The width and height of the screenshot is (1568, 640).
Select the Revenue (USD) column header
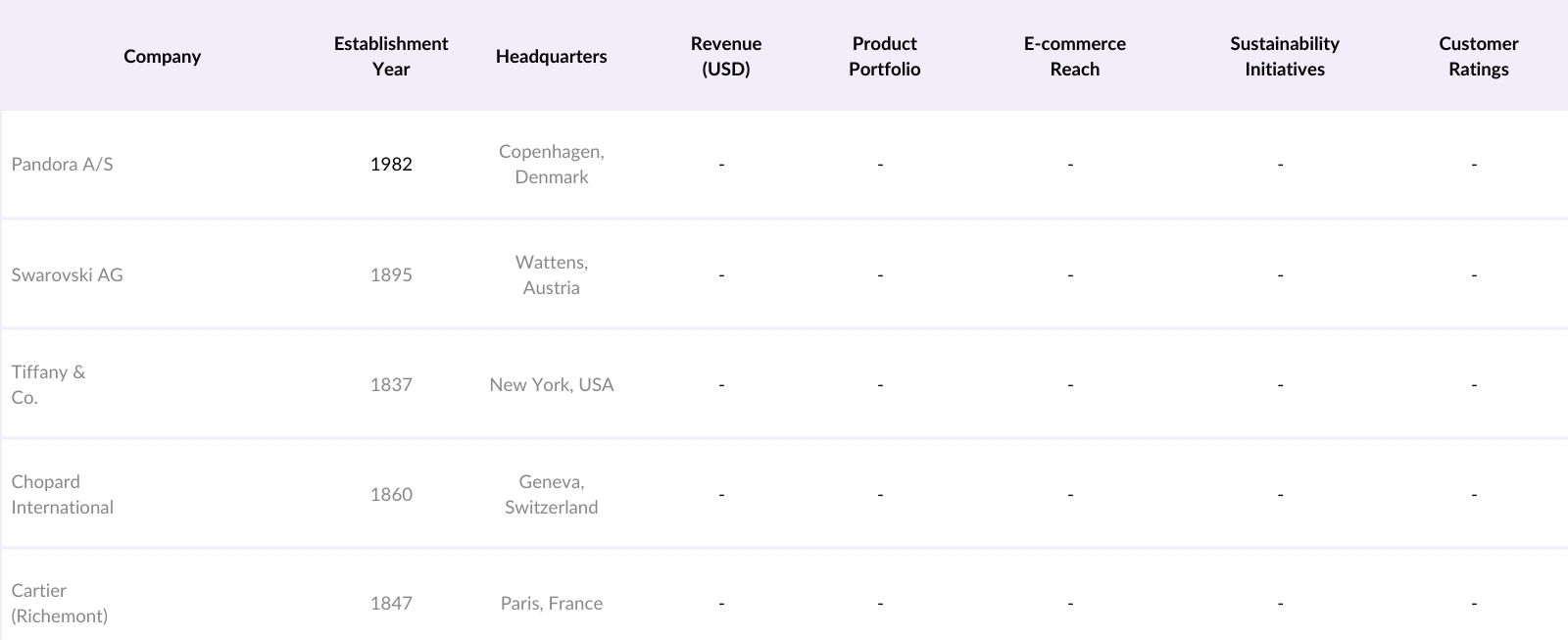(x=725, y=57)
